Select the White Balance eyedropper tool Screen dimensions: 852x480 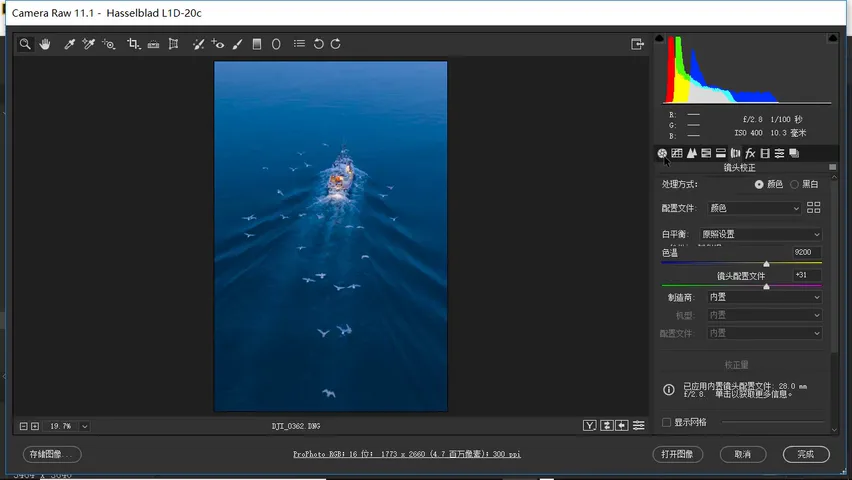coord(69,44)
